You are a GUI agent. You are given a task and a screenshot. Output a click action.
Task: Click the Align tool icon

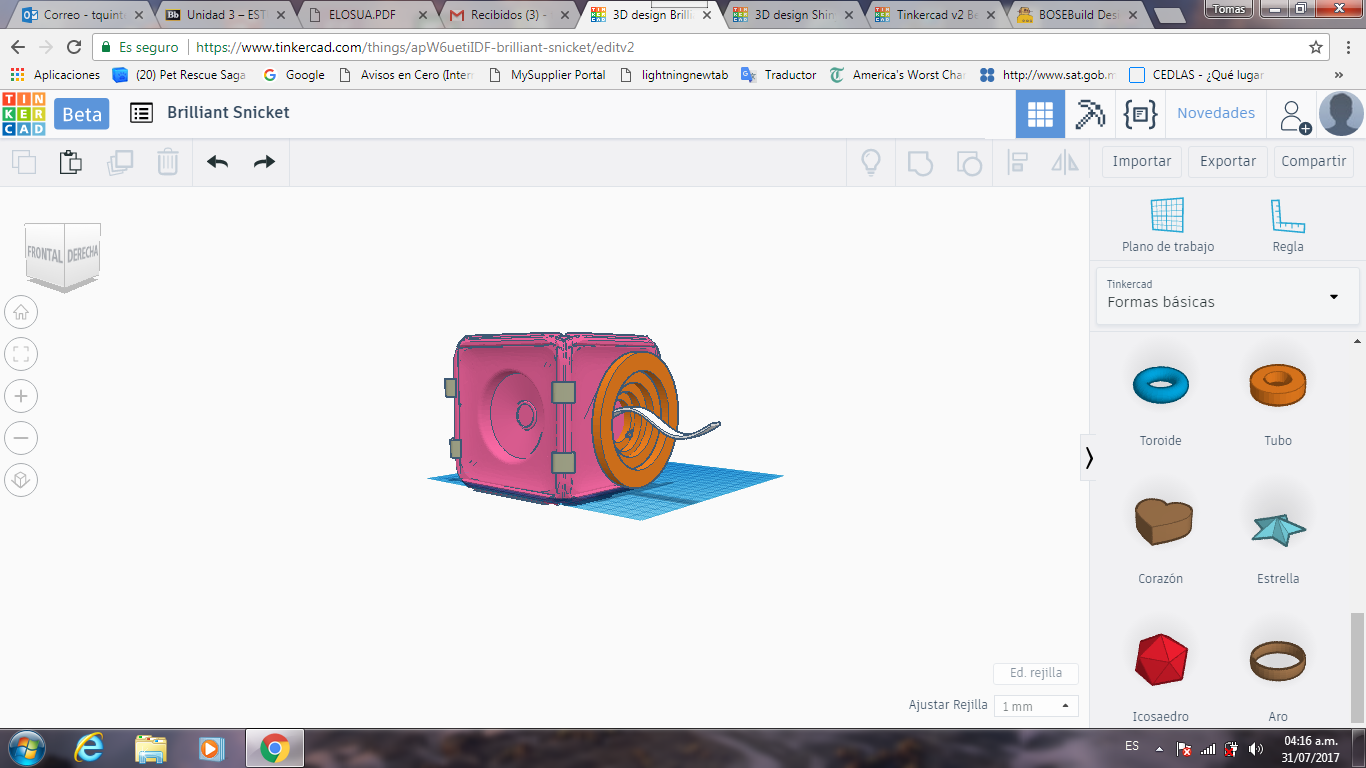coord(1018,162)
